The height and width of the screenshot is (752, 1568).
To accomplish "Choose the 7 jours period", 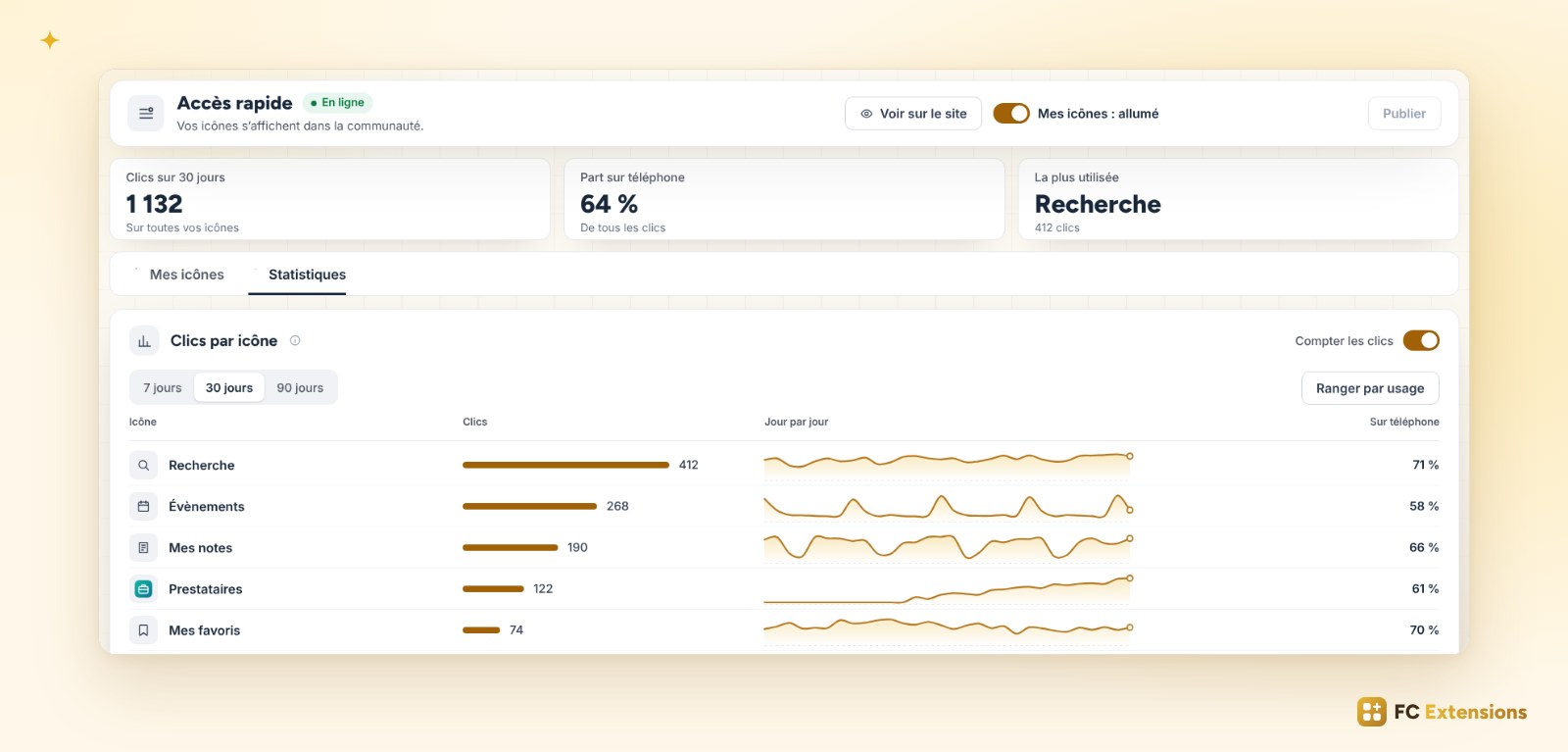I will (163, 387).
